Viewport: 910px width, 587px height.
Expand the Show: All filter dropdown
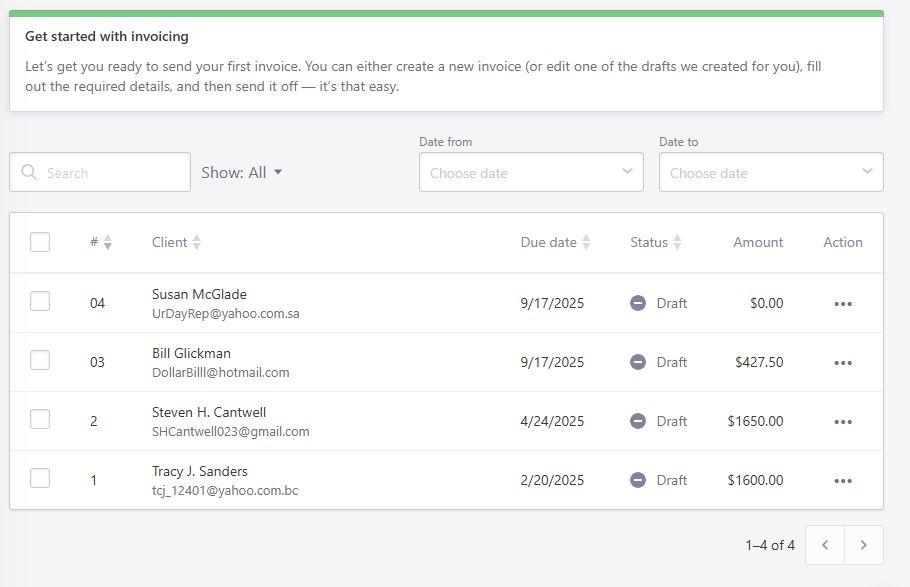click(242, 172)
